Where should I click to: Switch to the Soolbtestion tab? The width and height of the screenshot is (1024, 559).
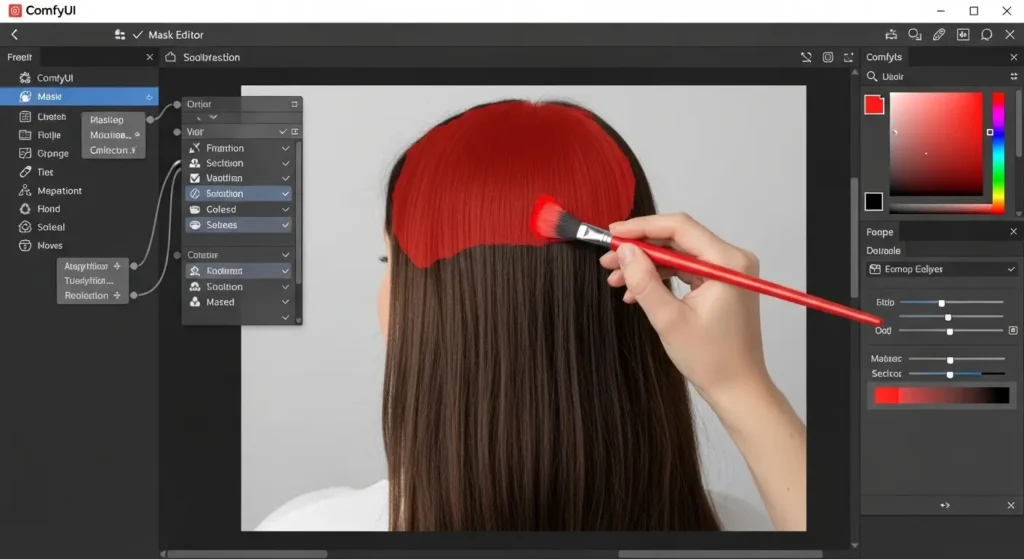[x=210, y=58]
